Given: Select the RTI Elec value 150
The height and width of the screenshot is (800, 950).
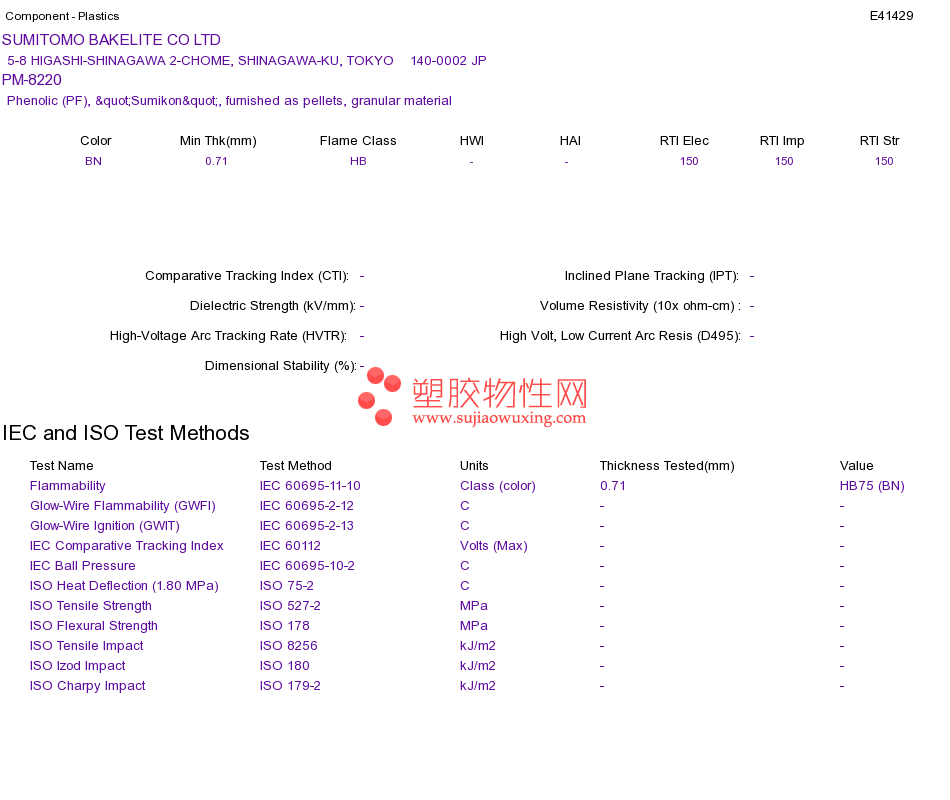Looking at the screenshot, I should click(689, 161).
